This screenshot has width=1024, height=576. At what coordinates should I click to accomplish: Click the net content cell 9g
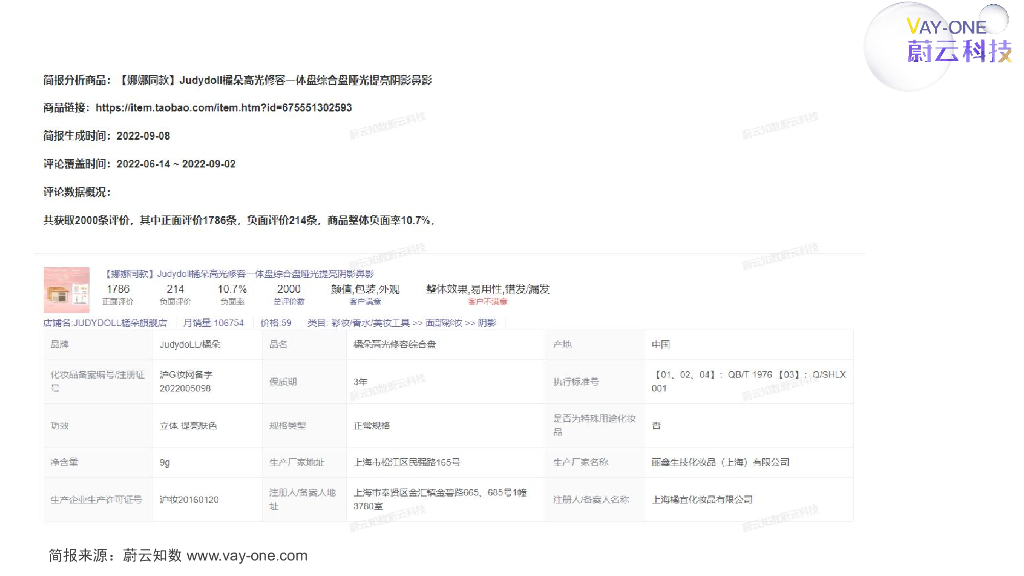(208, 462)
